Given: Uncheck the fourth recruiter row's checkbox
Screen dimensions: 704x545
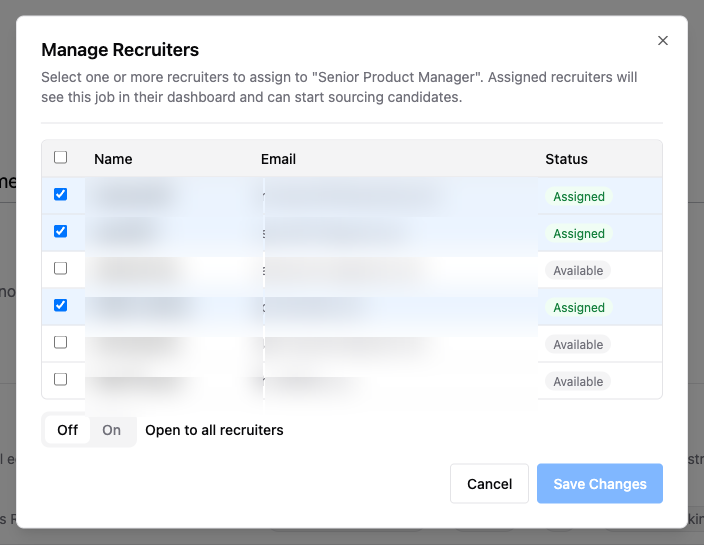Looking at the screenshot, I should [x=60, y=305].
